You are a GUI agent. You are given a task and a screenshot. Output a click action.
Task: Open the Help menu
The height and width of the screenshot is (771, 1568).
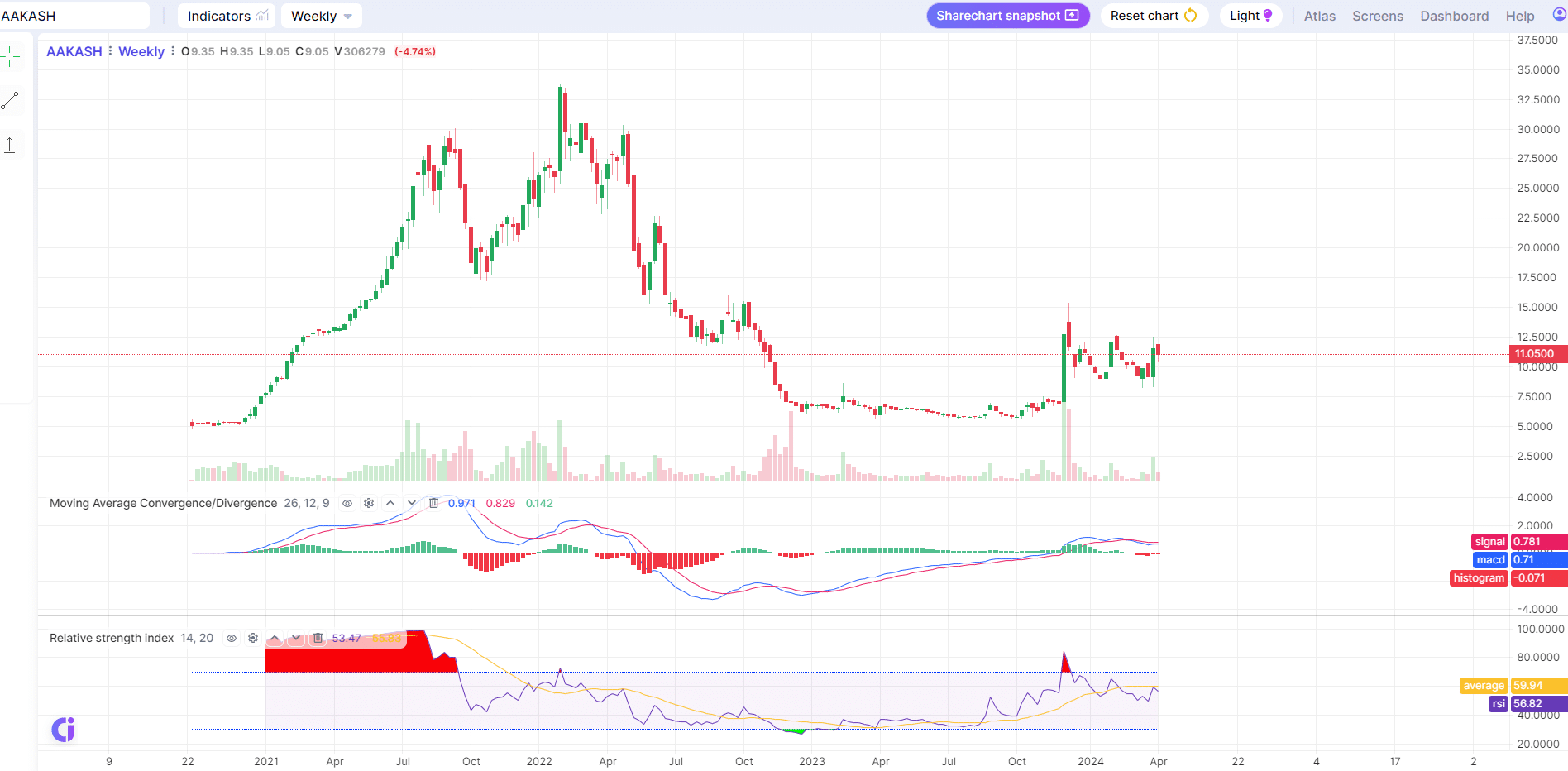(x=1520, y=16)
